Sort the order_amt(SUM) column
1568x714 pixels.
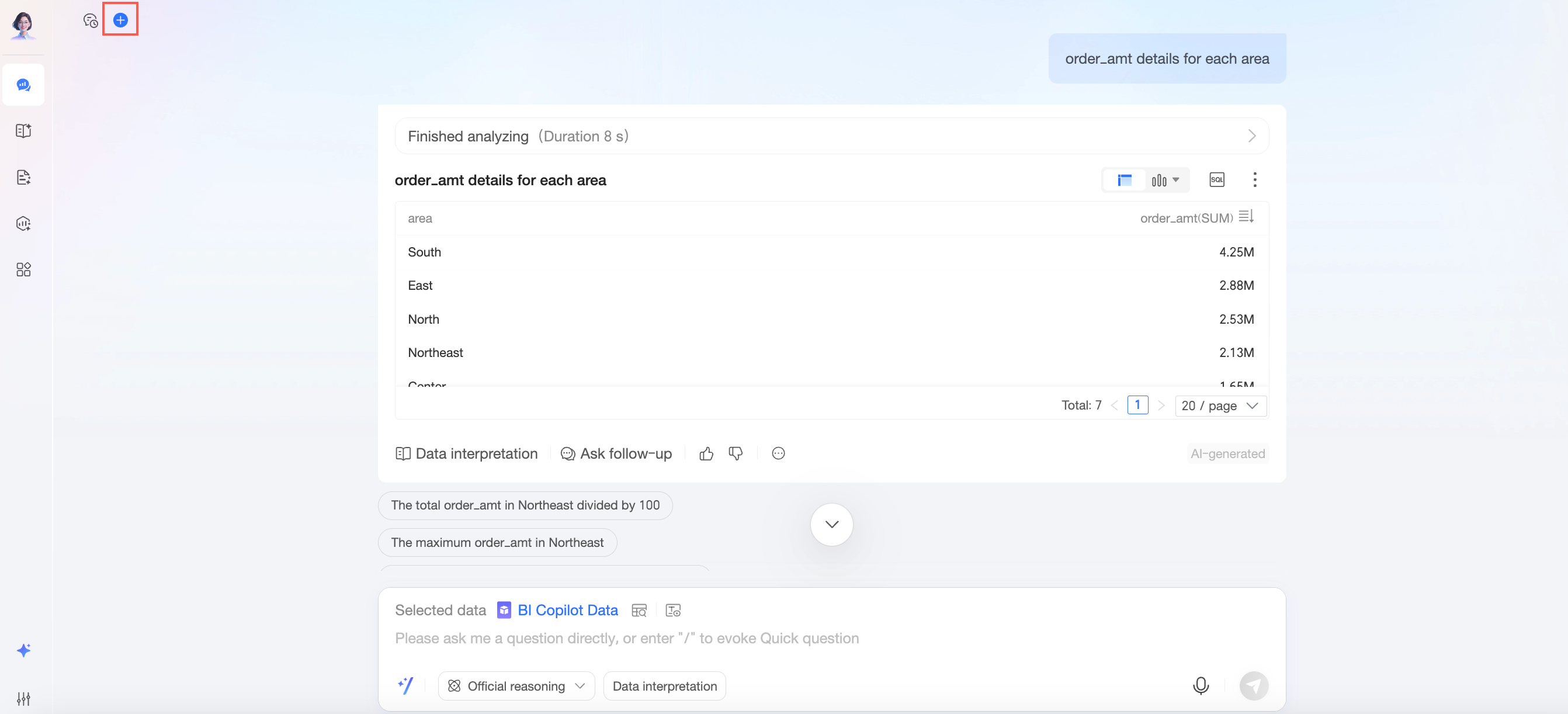pos(1246,217)
